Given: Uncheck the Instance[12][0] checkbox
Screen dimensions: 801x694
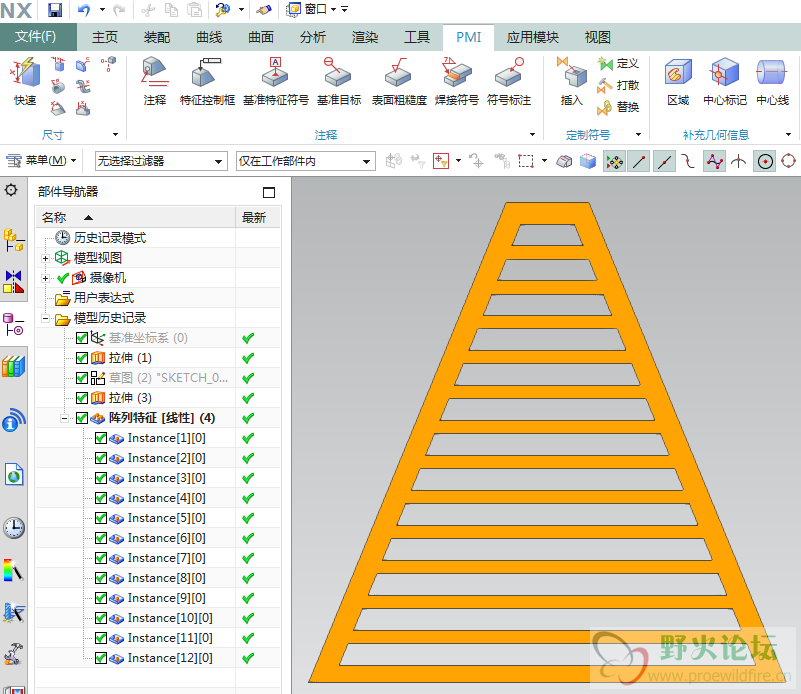Looking at the screenshot, I should [x=101, y=658].
